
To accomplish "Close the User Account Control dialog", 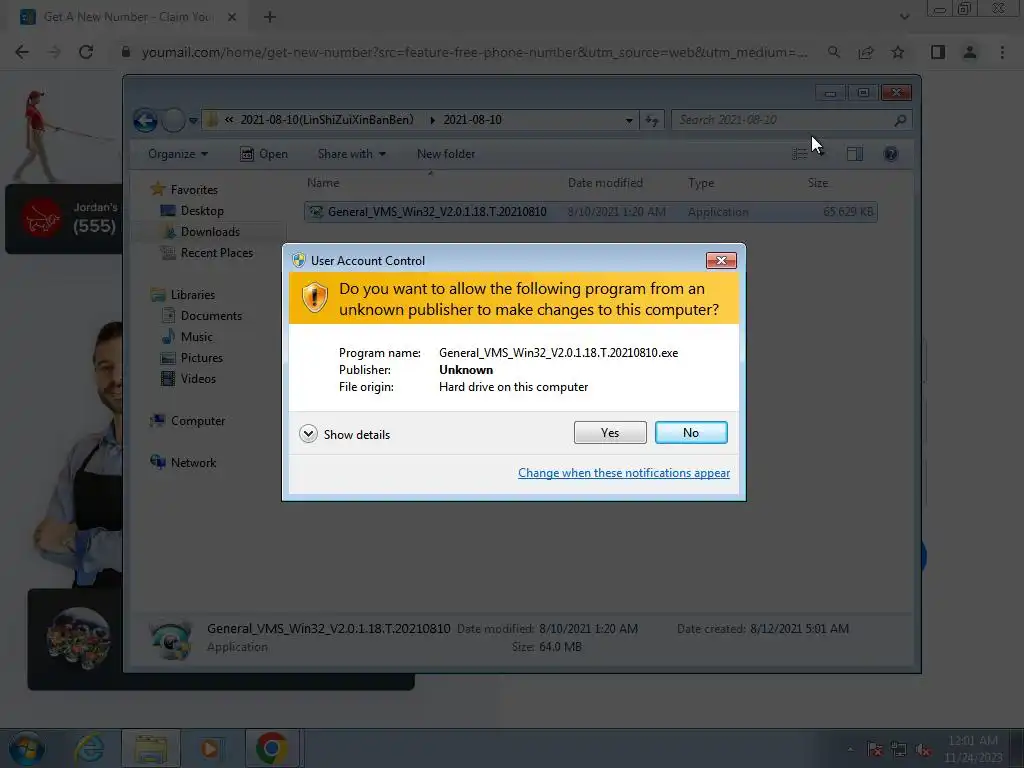I will pyautogui.click(x=721, y=261).
